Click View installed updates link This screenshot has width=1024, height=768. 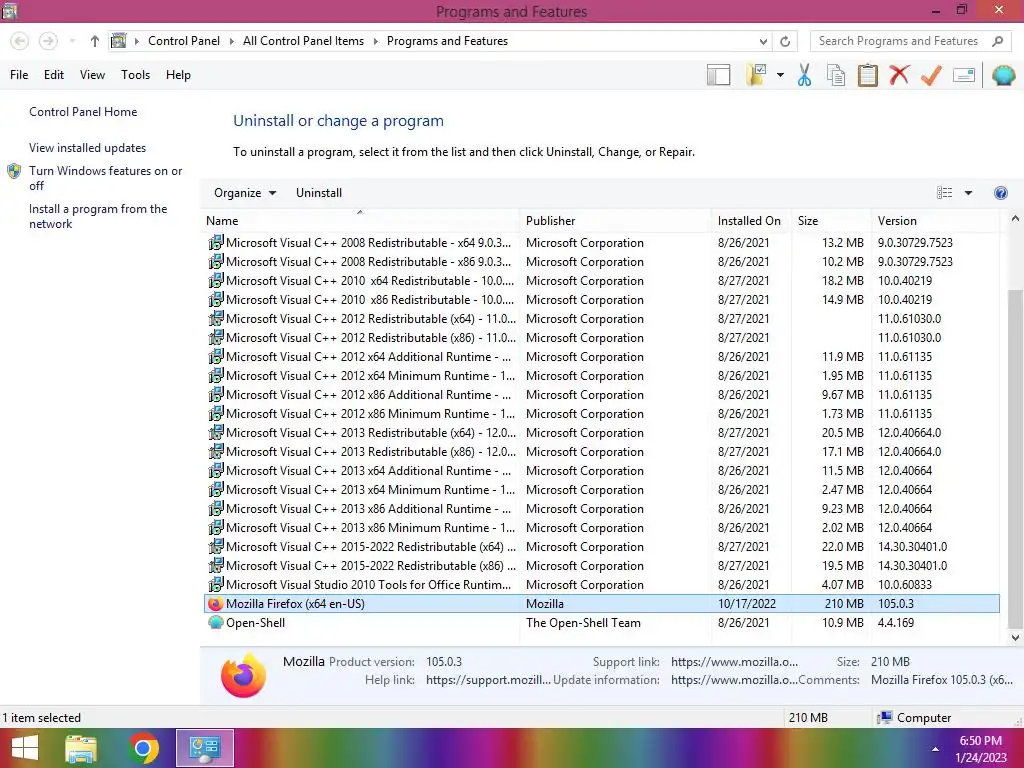coord(88,148)
